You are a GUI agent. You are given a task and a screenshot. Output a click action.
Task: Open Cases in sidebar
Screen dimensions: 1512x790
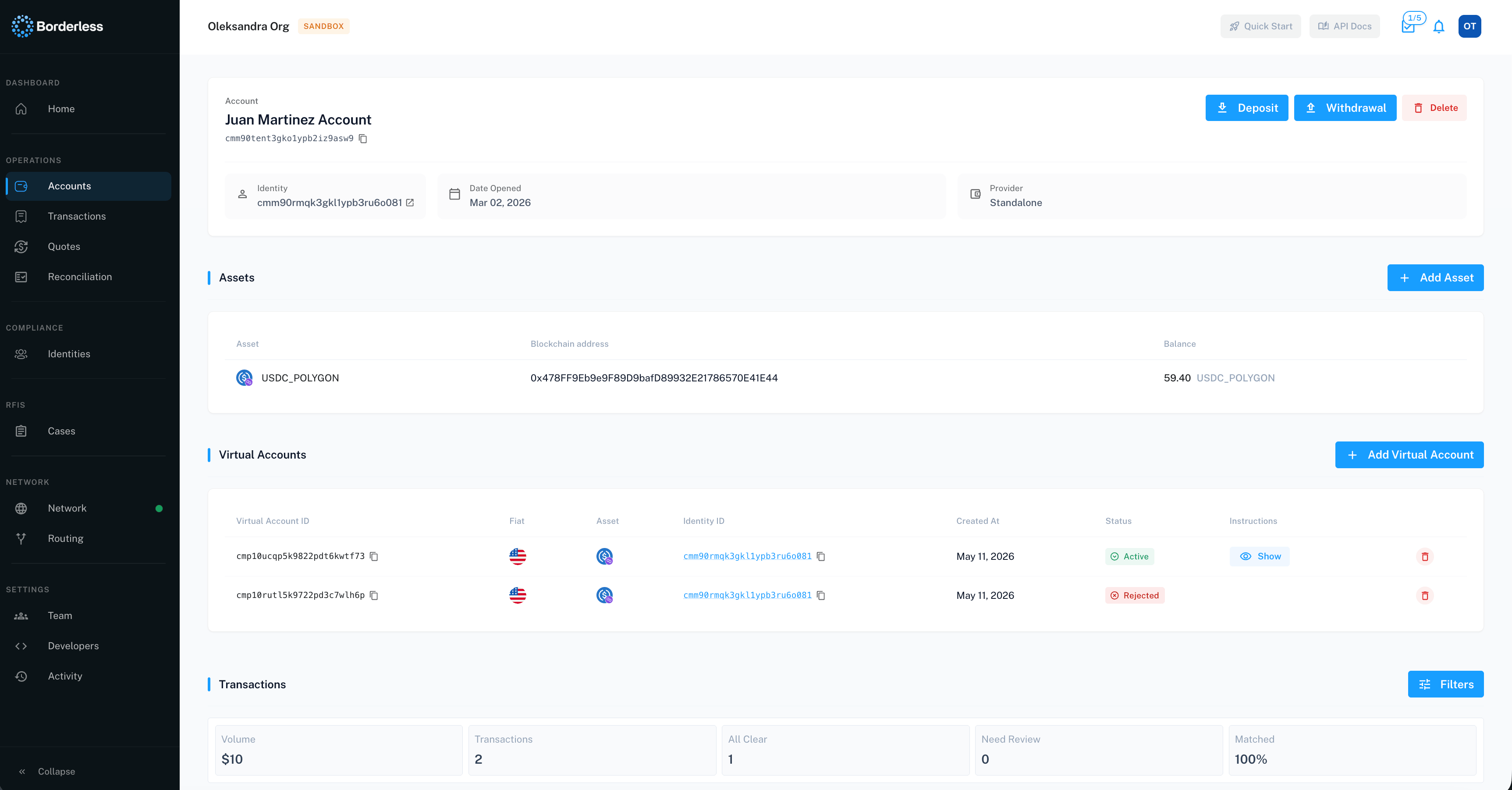click(89, 431)
